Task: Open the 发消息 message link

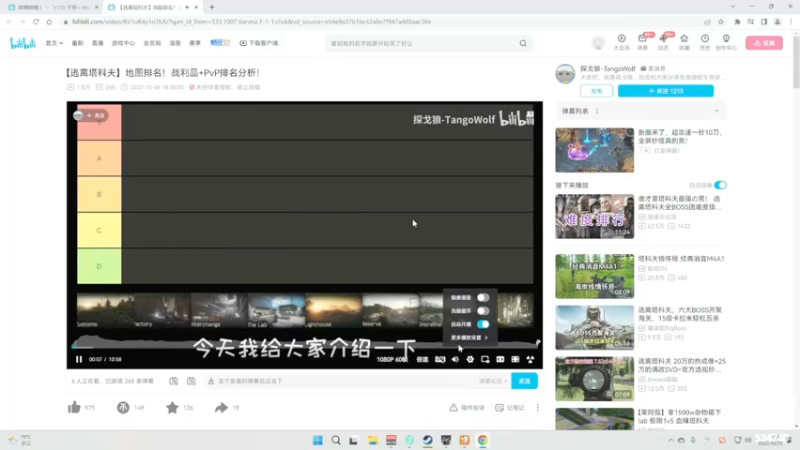Action: pos(653,68)
